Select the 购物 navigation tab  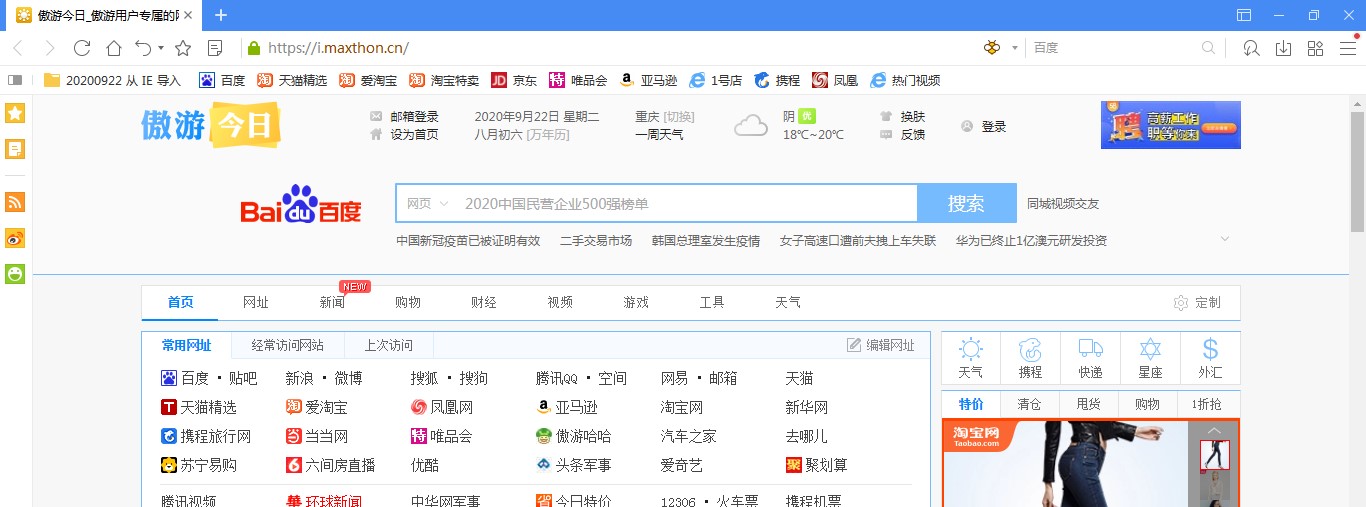point(408,303)
